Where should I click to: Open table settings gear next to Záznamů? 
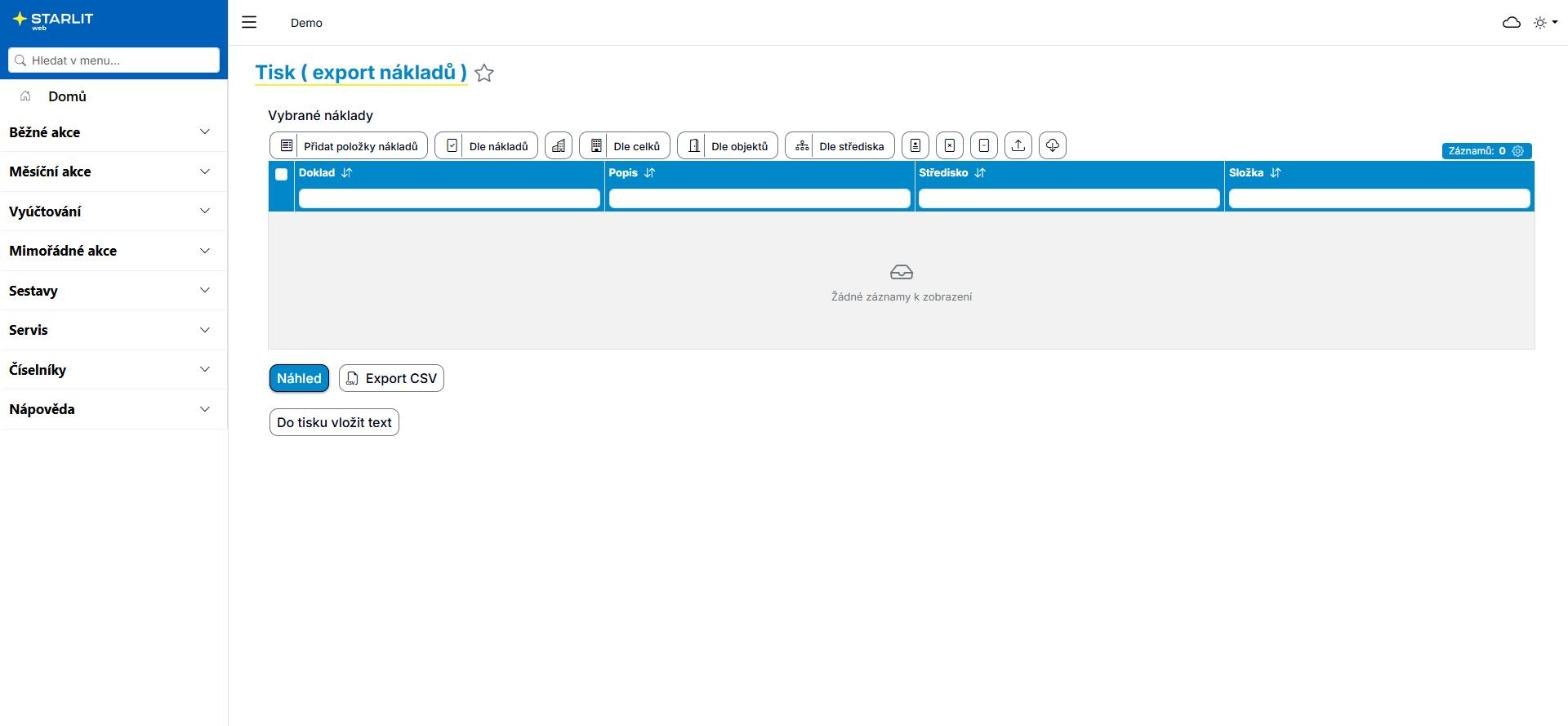point(1518,151)
